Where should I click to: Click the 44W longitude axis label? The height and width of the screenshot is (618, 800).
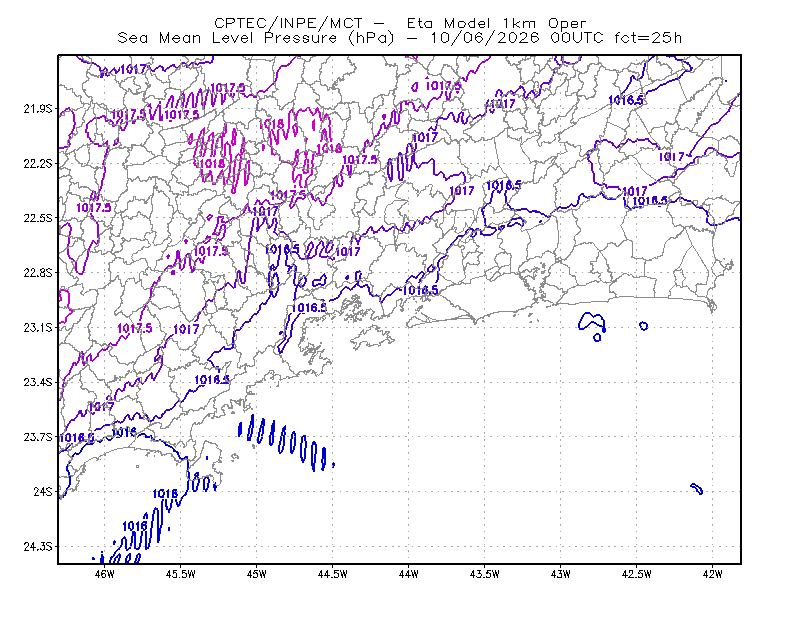[409, 574]
